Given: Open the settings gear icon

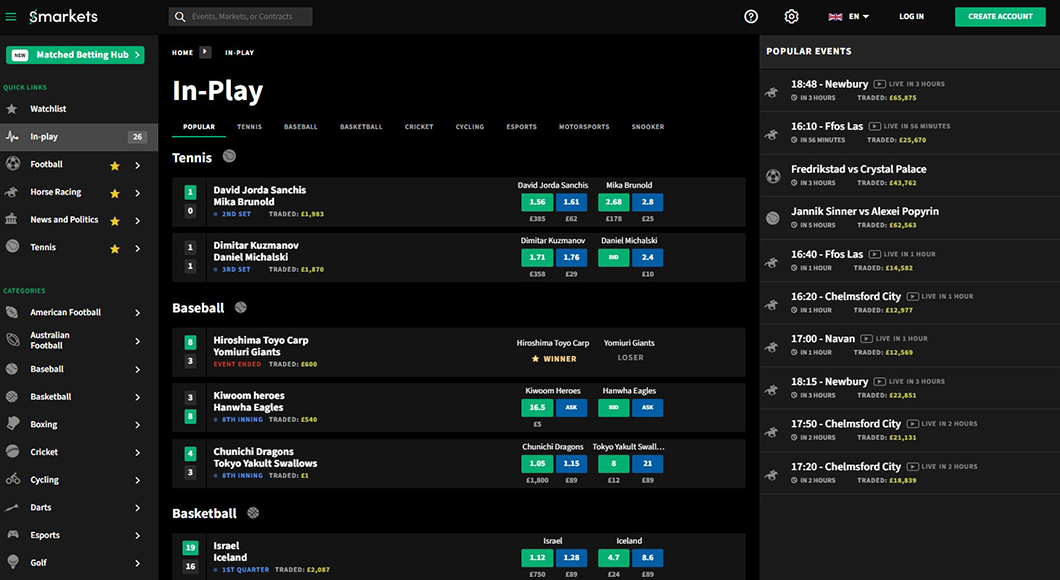Looking at the screenshot, I should pyautogui.click(x=792, y=17).
